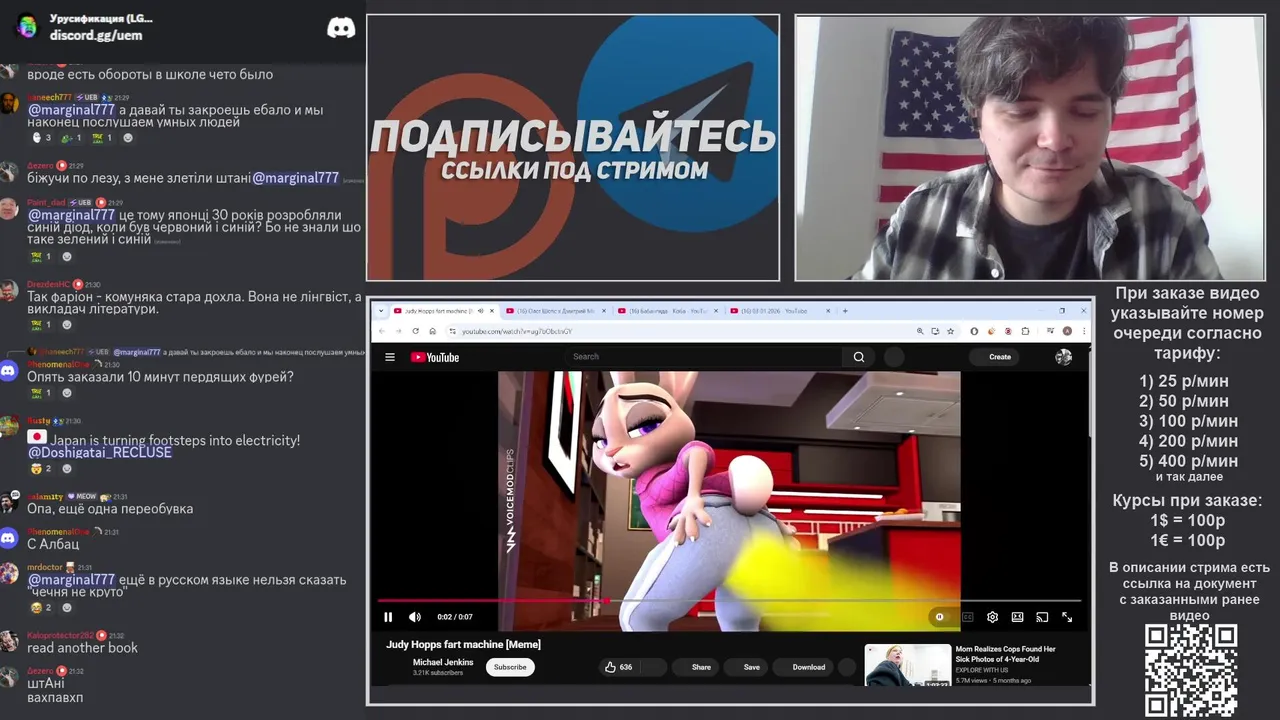Dislike the video with thumbs-down button

(x=652, y=667)
